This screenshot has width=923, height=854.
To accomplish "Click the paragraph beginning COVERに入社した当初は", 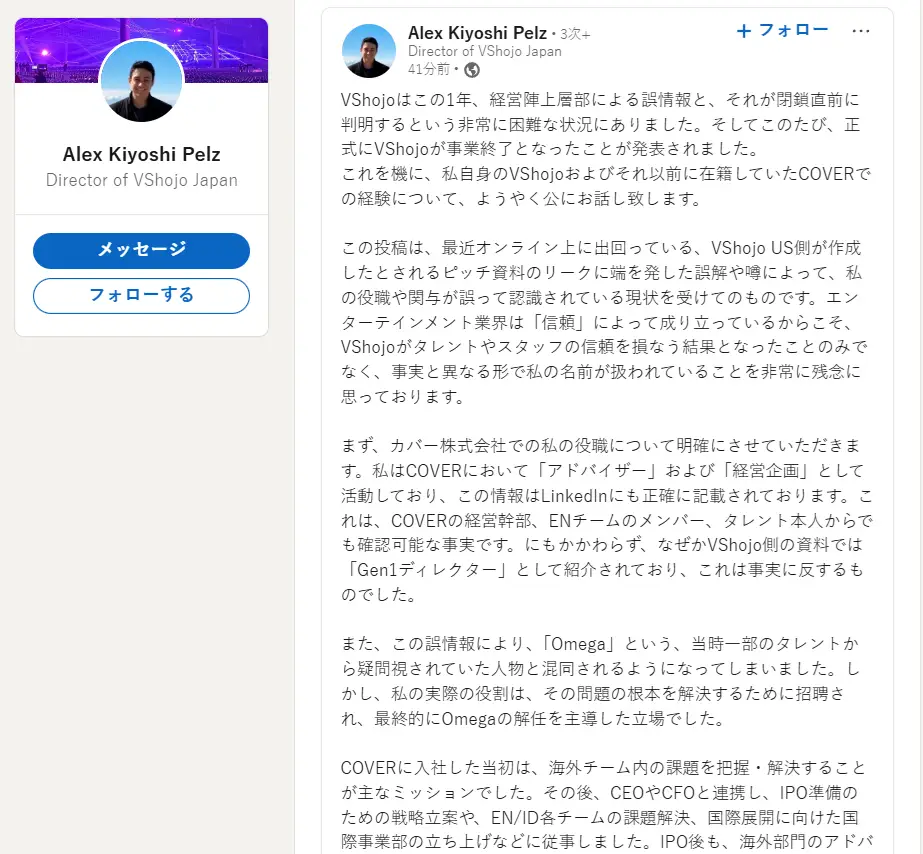I will click(x=606, y=805).
